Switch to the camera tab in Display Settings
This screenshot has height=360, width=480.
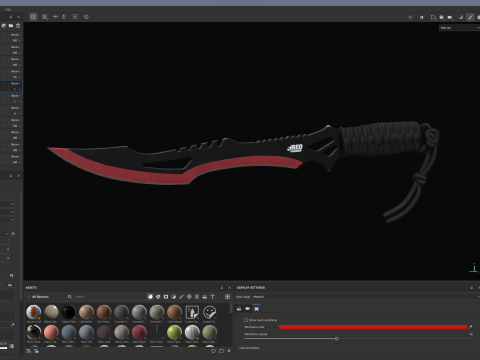(x=248, y=309)
